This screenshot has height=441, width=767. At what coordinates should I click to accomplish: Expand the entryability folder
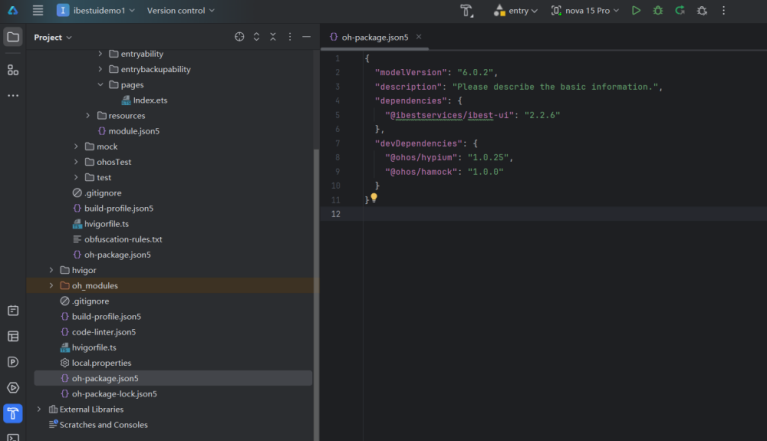(100, 54)
